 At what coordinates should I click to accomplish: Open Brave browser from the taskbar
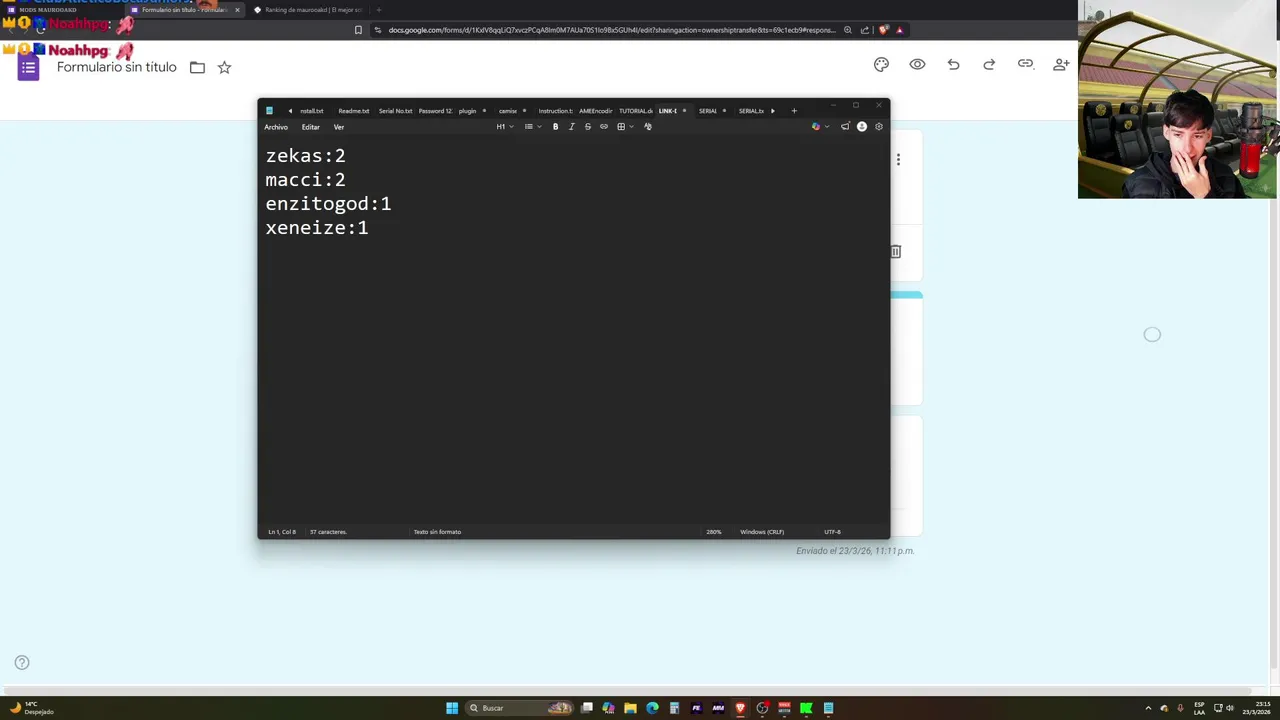tap(740, 708)
